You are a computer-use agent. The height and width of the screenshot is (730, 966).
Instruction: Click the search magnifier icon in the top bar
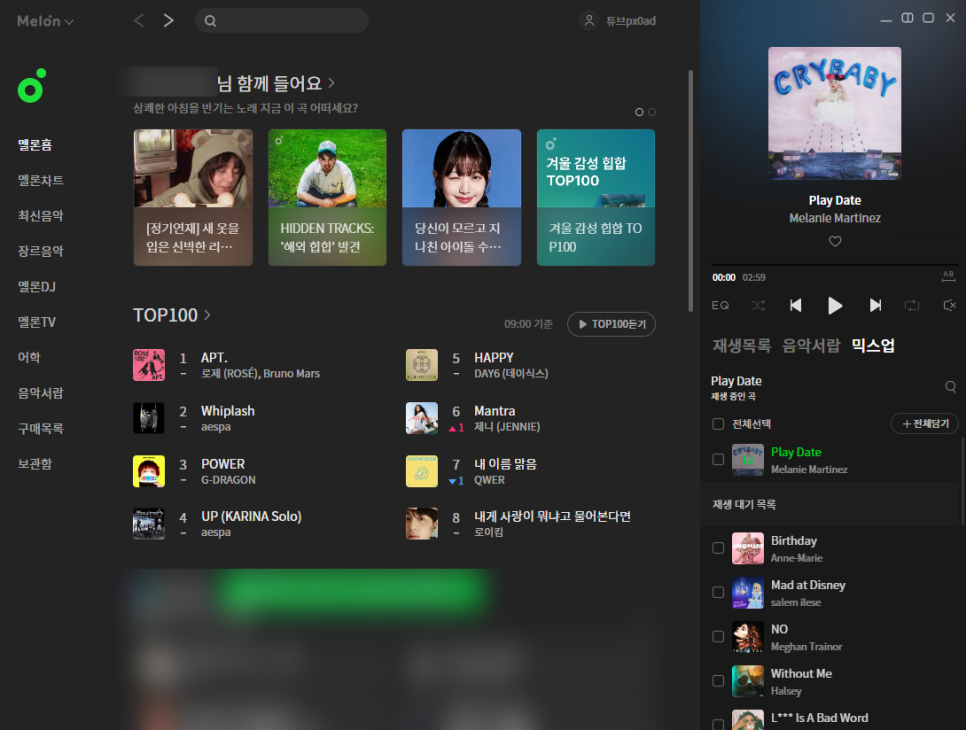(x=210, y=21)
